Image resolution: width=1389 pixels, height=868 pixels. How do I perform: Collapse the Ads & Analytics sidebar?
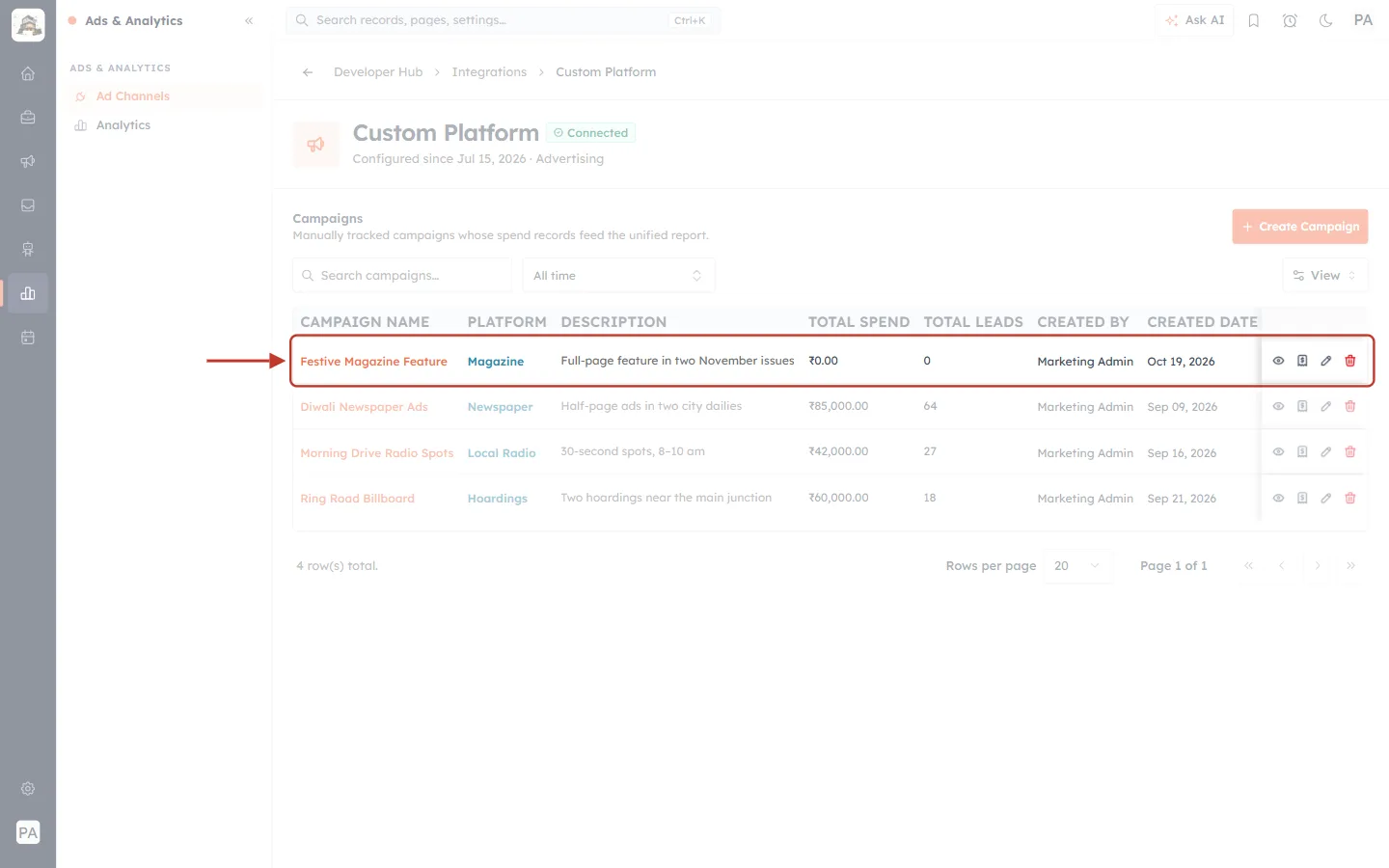pos(249,20)
